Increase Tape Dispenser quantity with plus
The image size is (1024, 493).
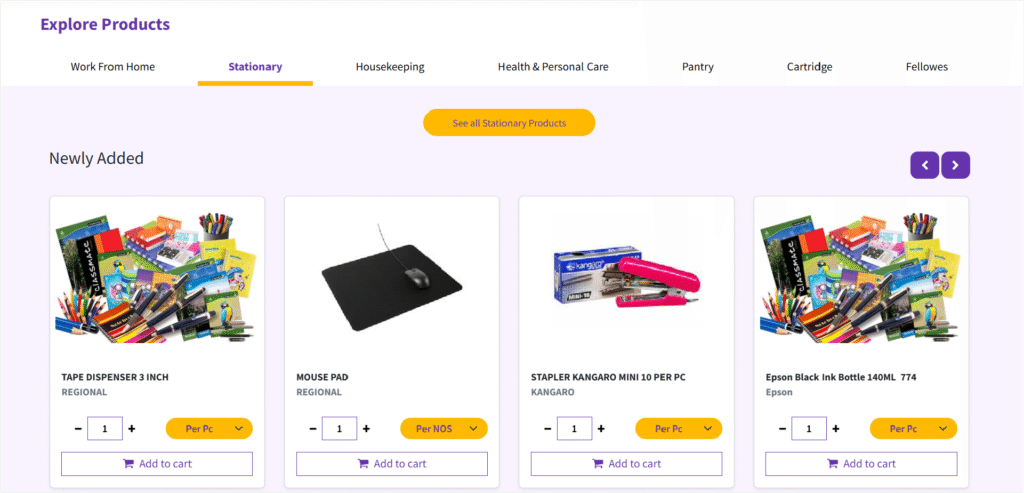(x=132, y=429)
